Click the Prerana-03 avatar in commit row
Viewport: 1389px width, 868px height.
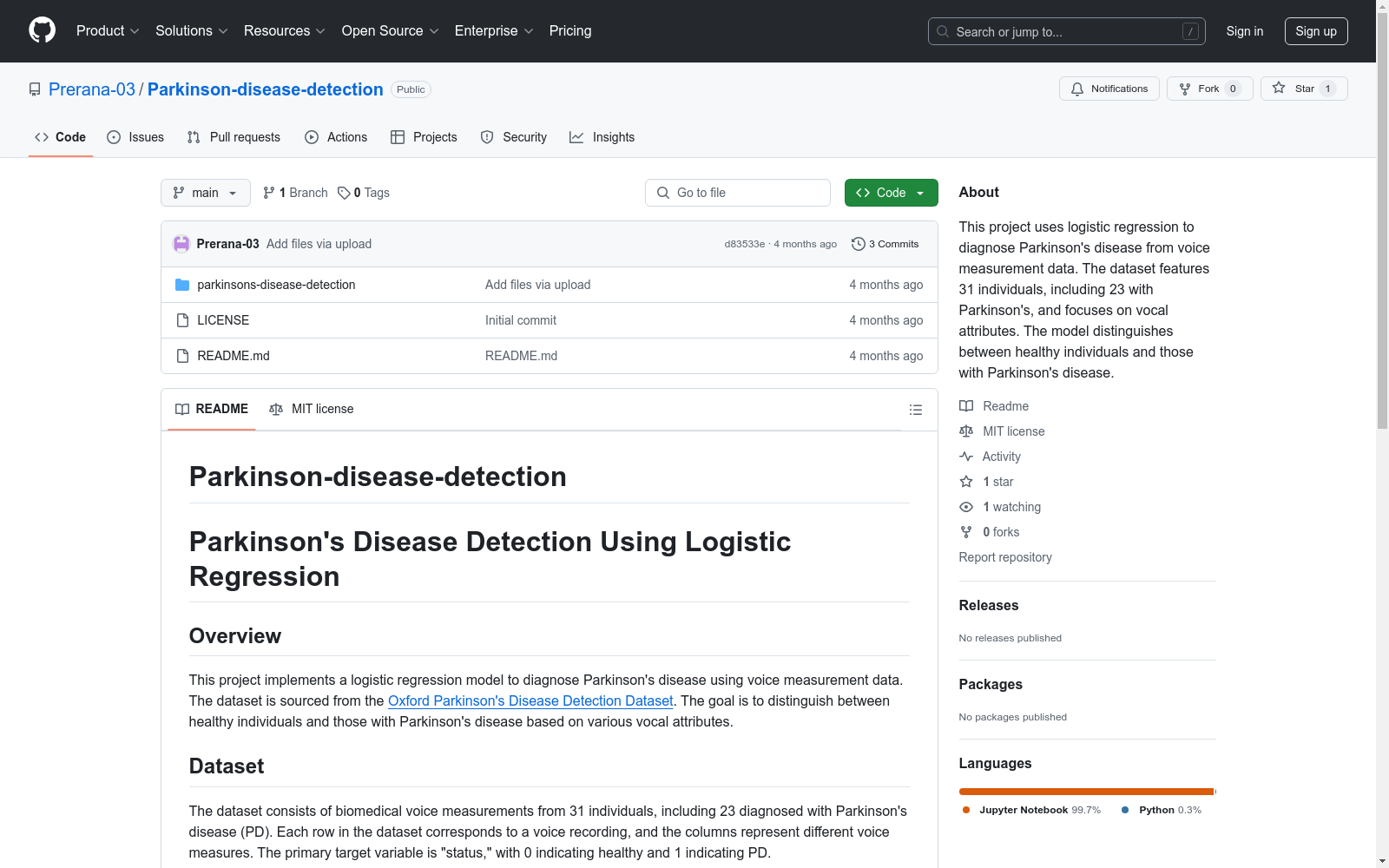click(181, 244)
